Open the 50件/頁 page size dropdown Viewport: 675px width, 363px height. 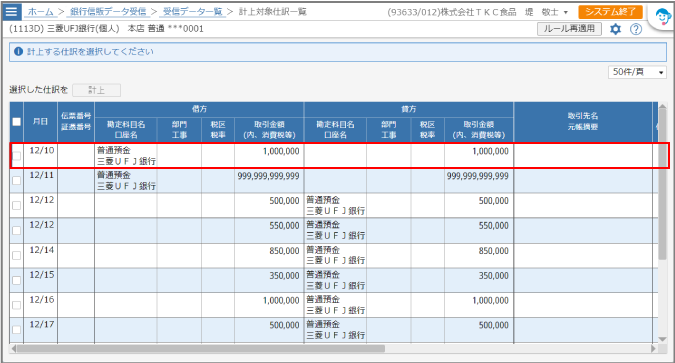[x=637, y=72]
